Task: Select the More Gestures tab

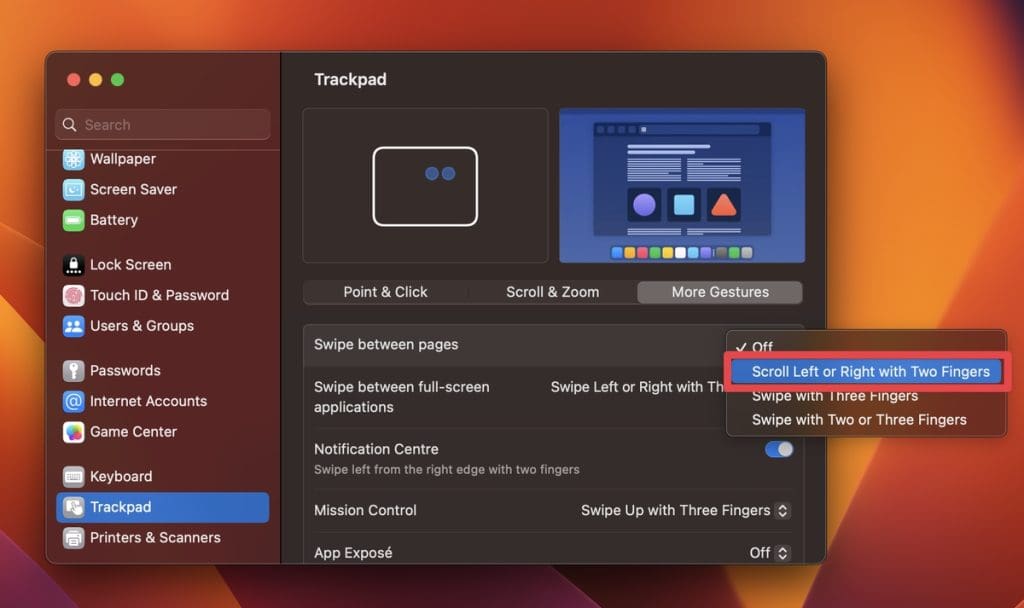Action: (x=720, y=292)
